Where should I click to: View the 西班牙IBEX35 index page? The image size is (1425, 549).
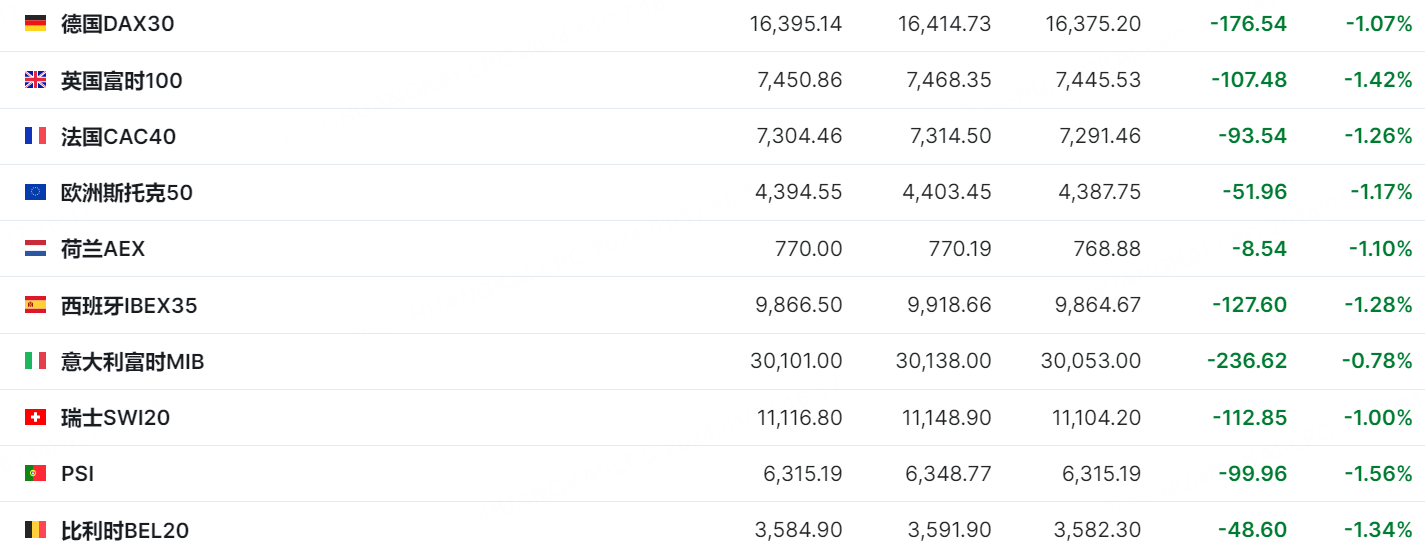click(129, 305)
